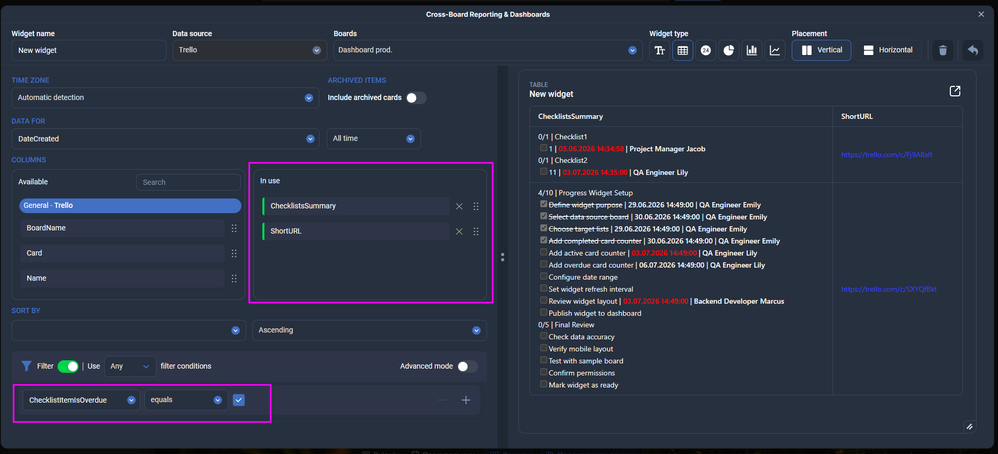Viewport: 998px width, 454px height.
Task: Select the table widget type icon
Action: pos(682,50)
